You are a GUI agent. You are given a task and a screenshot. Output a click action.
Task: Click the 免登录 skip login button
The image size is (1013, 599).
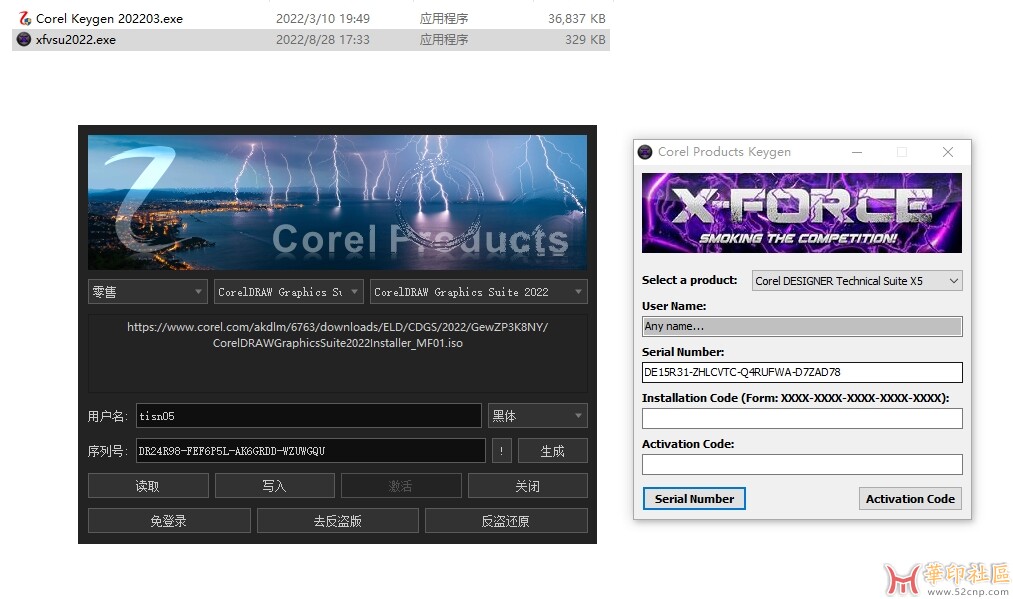click(169, 521)
